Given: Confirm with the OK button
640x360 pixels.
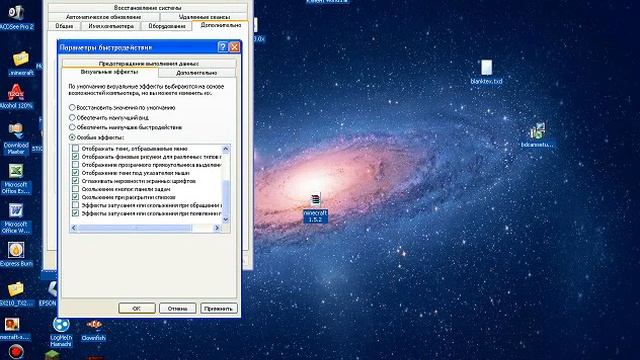Looking at the screenshot, I should pos(137,308).
